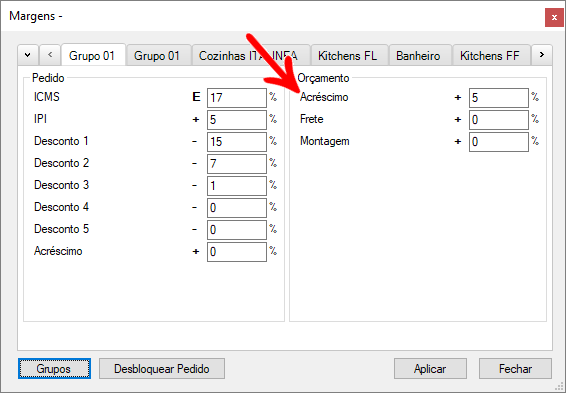
Task: Click the Pedido group heading
Action: coord(48,78)
